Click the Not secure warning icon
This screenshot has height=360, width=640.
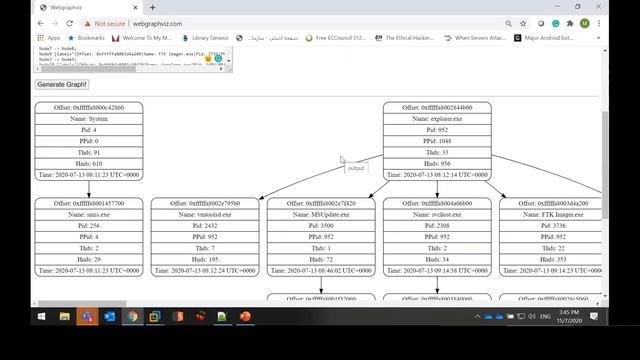pos(87,24)
